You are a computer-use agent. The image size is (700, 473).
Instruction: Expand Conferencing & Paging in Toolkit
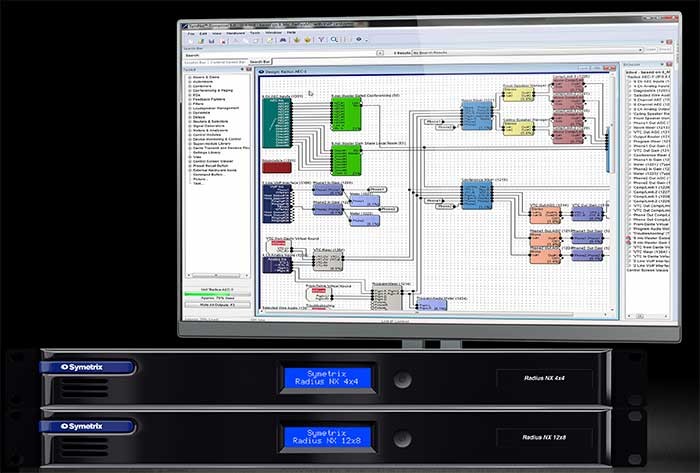(189, 91)
